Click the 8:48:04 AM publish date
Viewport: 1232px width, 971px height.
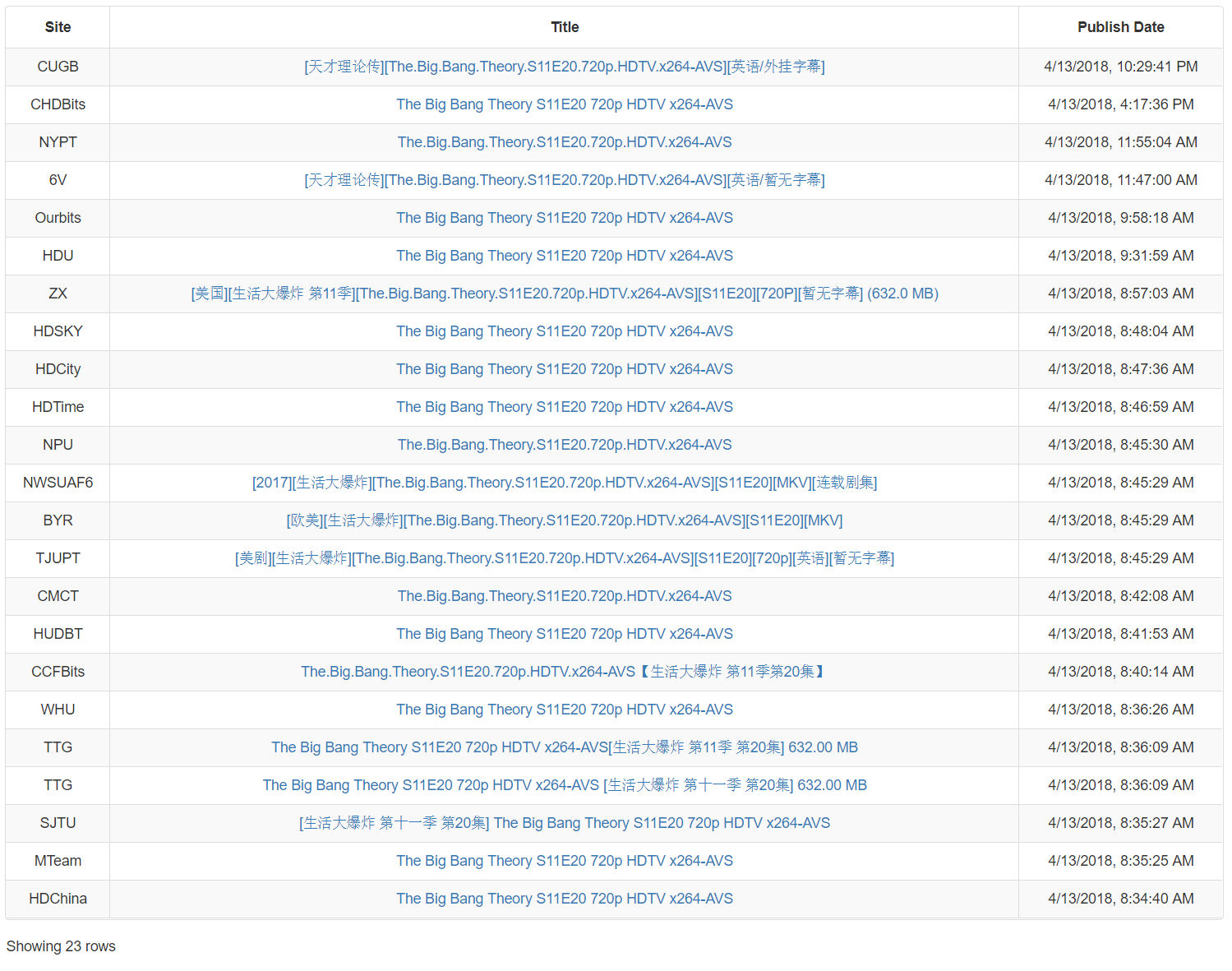pyautogui.click(x=1121, y=331)
